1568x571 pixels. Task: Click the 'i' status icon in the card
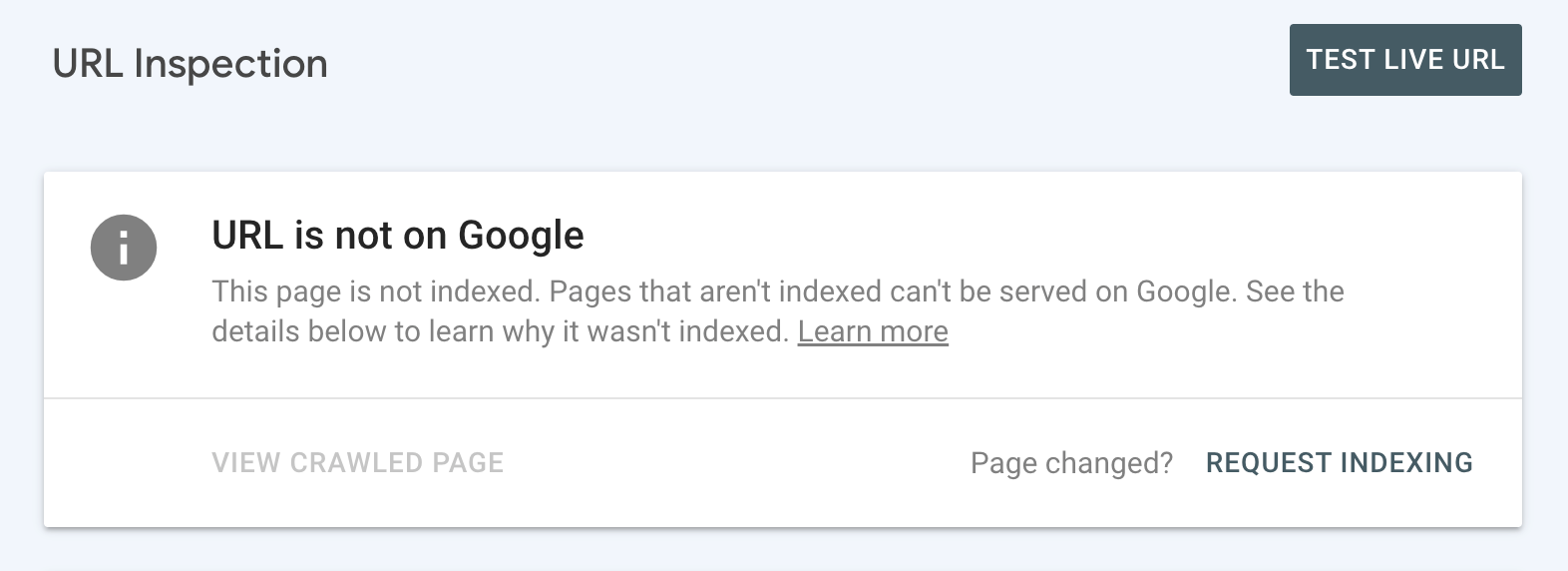click(x=124, y=248)
